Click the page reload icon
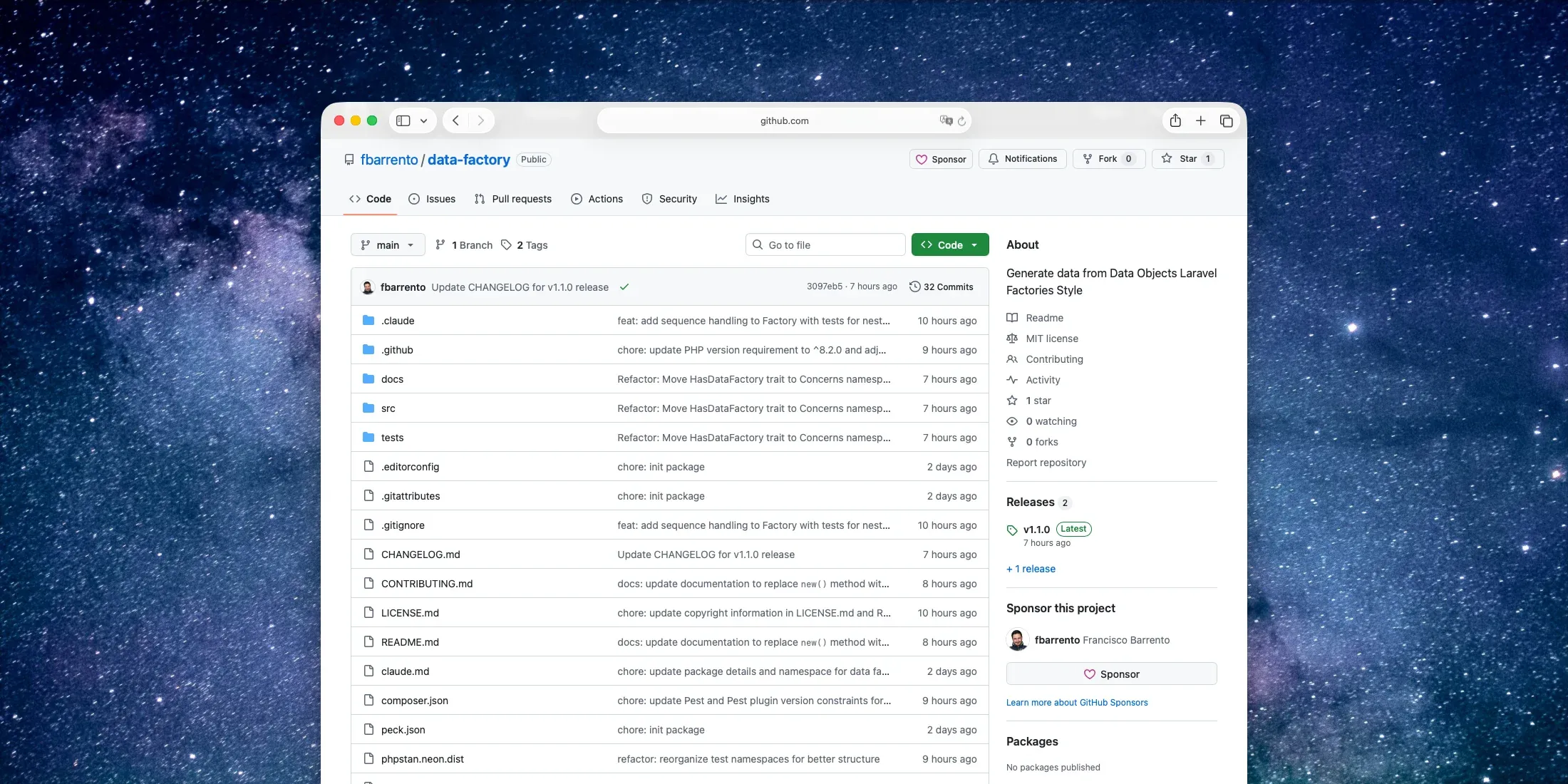The height and width of the screenshot is (784, 1568). 962,121
